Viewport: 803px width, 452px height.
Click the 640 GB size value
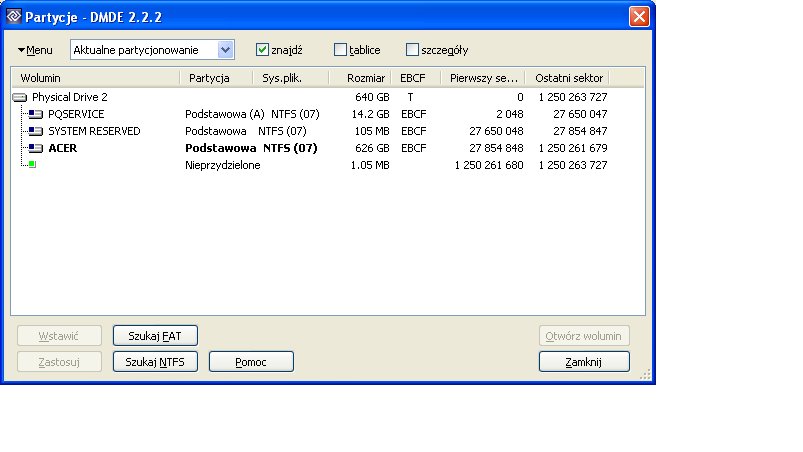click(x=372, y=97)
